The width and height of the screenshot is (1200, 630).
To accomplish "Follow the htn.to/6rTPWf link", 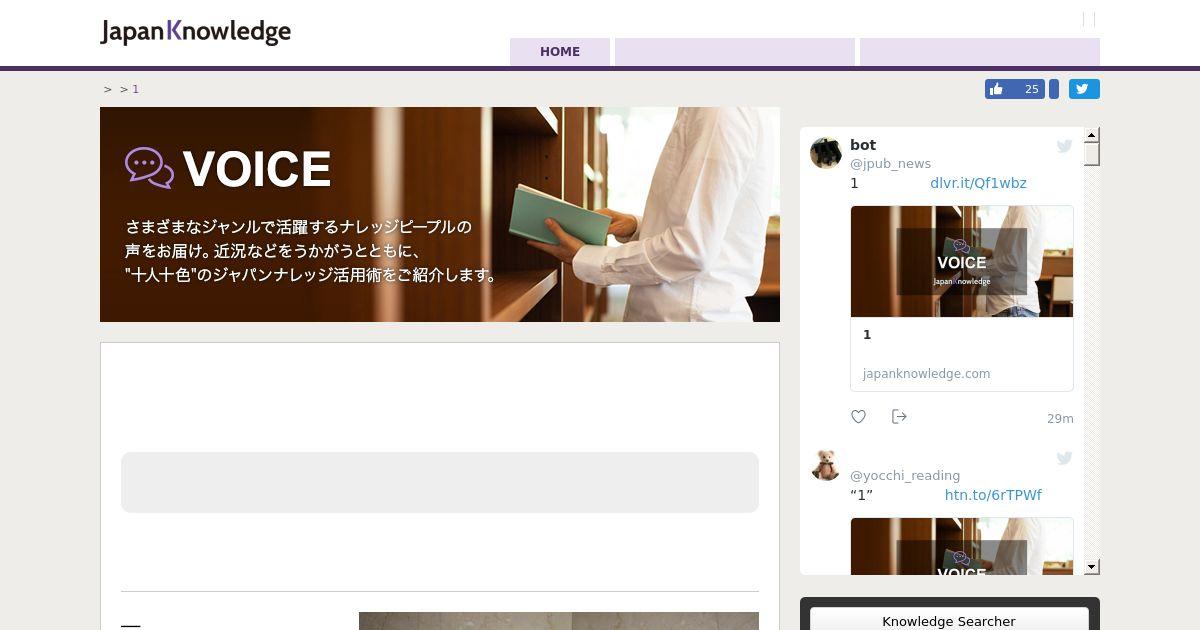I will click(x=993, y=495).
